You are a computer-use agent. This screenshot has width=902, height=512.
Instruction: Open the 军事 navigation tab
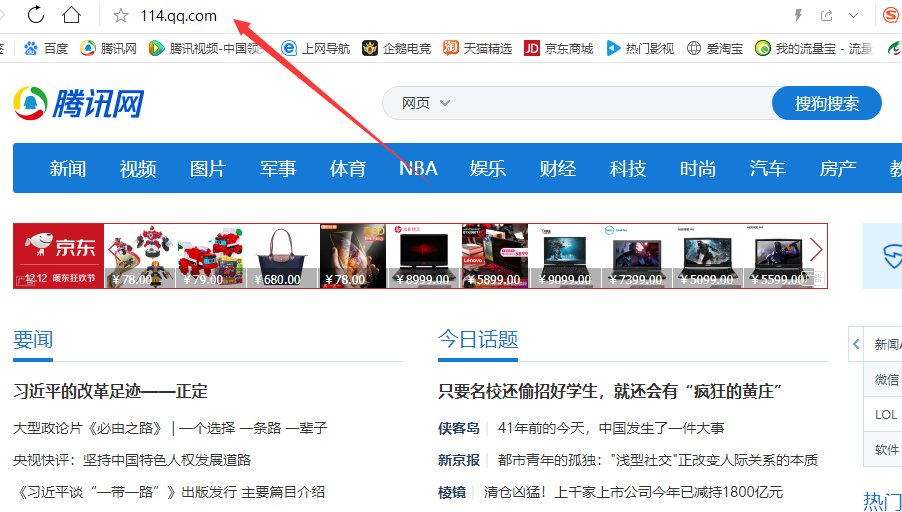tap(278, 169)
